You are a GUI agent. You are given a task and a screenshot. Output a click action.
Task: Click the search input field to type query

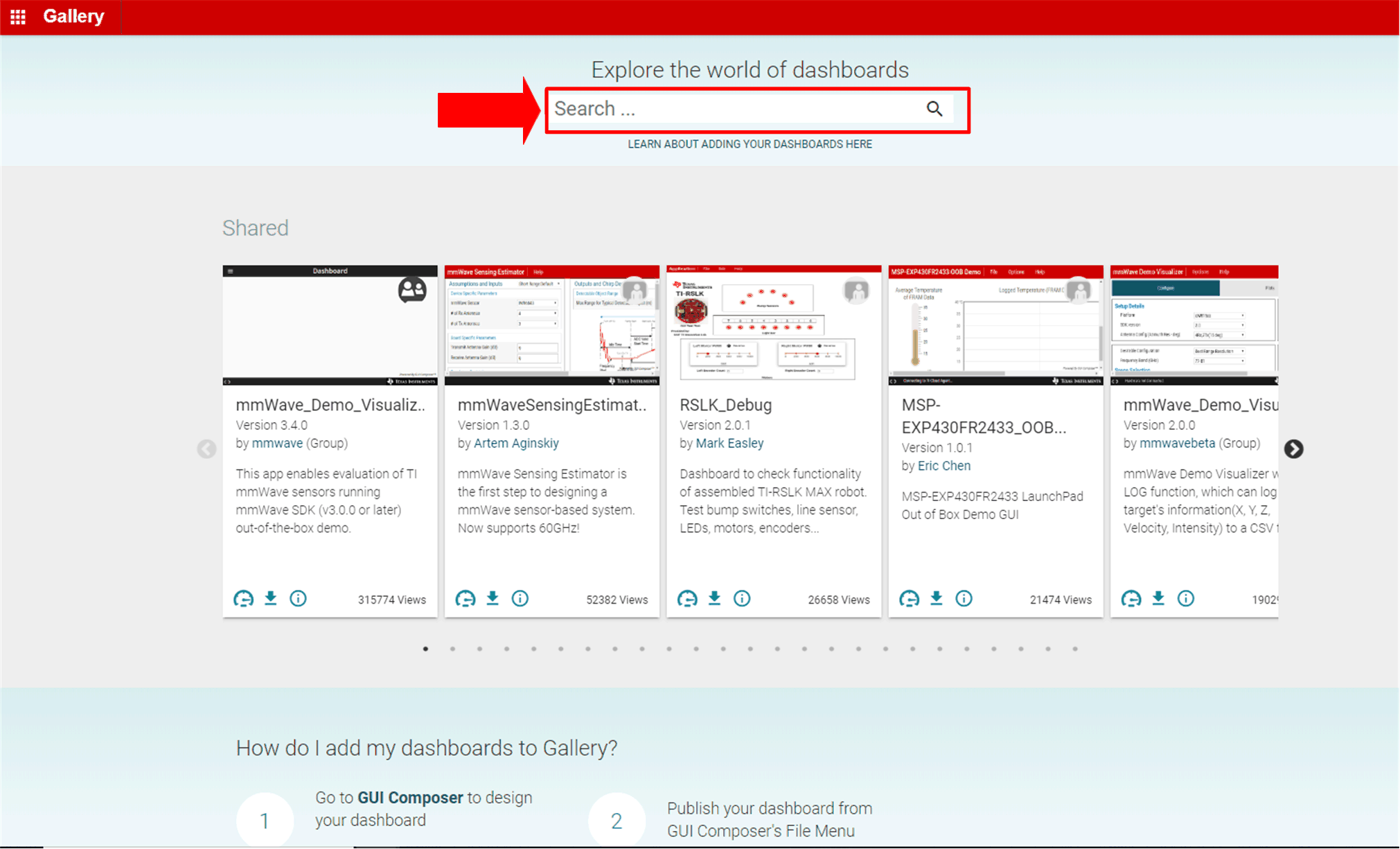tap(751, 108)
